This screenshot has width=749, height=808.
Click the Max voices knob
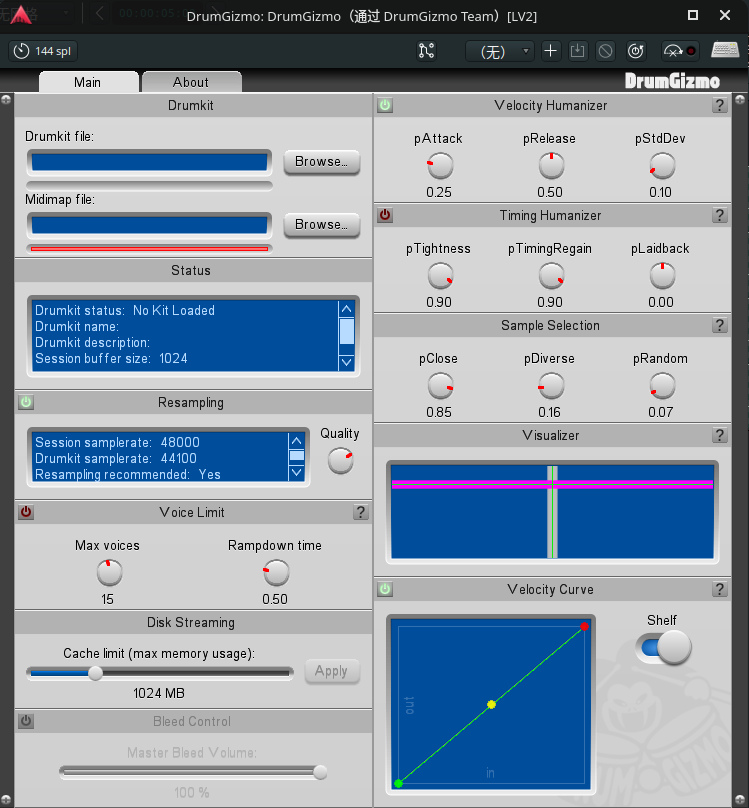(109, 573)
